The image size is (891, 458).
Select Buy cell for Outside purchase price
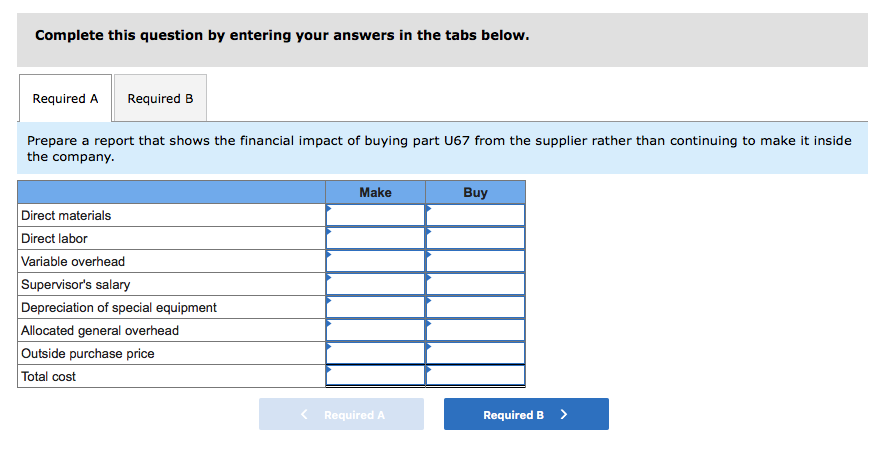pos(475,354)
